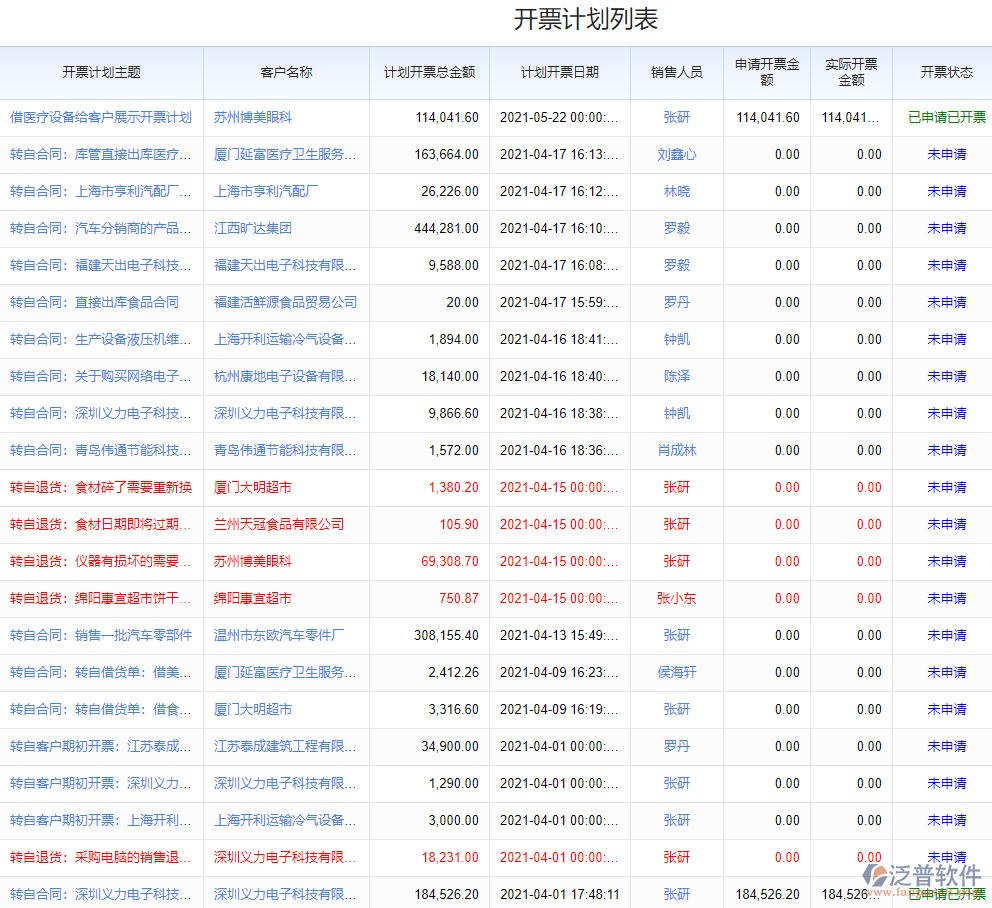Click the 计划开票总金额 column header

coord(429,72)
